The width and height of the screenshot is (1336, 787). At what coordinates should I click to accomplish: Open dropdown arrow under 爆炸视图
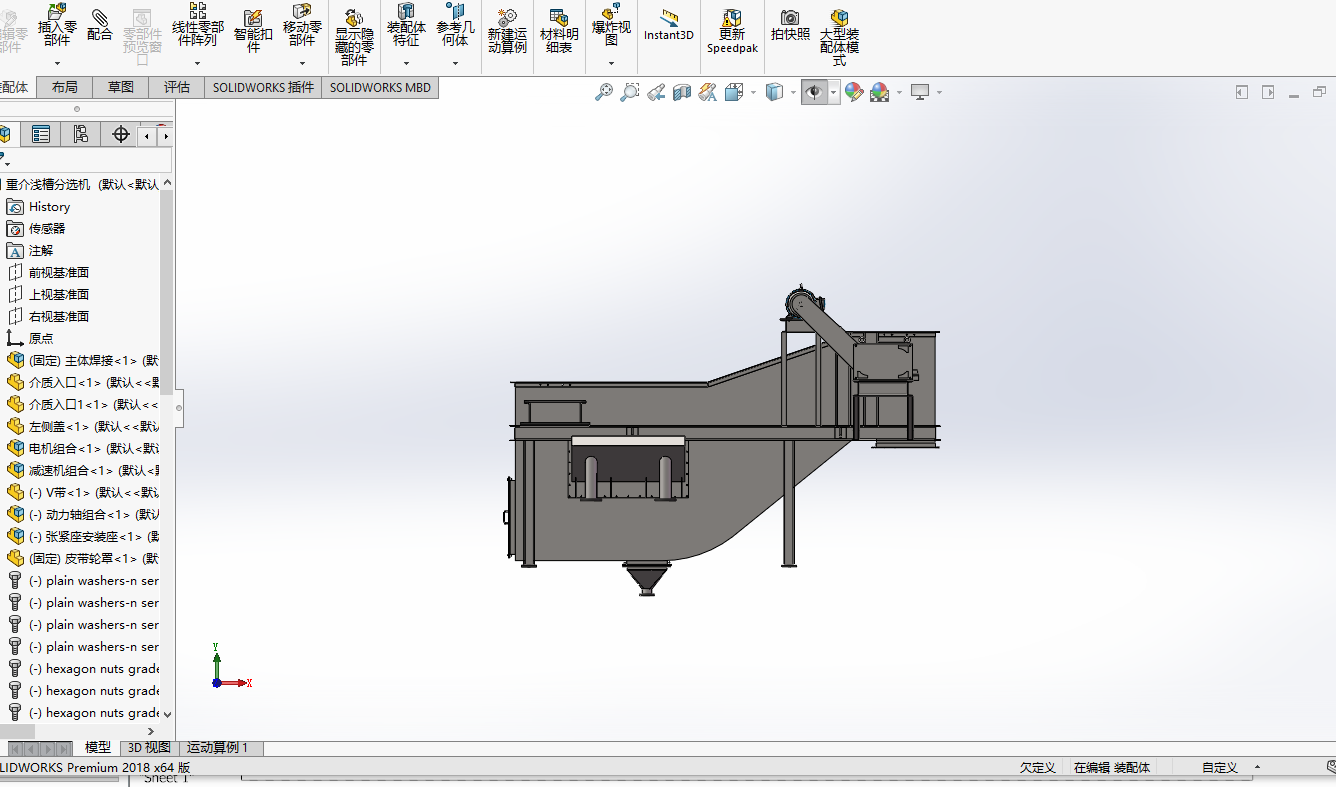[611, 63]
